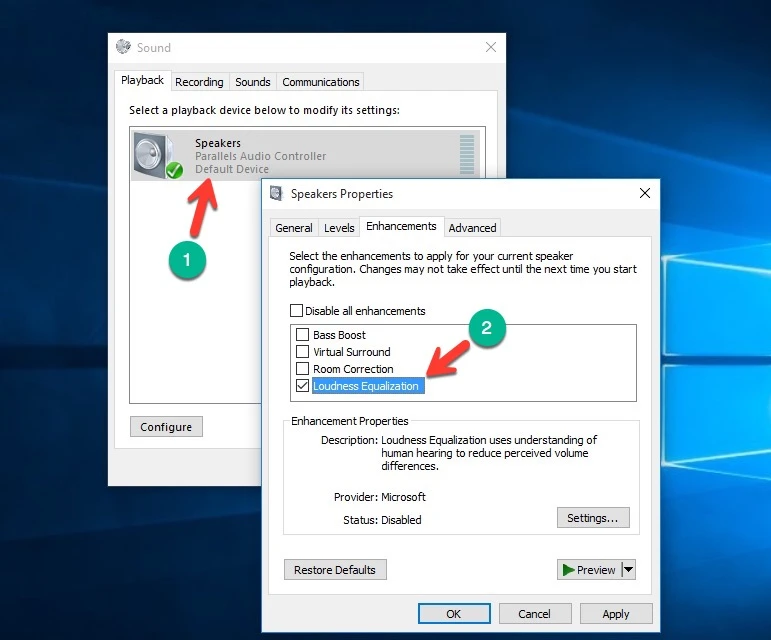771x640 pixels.
Task: Check the Room Correction option
Action: click(x=303, y=369)
